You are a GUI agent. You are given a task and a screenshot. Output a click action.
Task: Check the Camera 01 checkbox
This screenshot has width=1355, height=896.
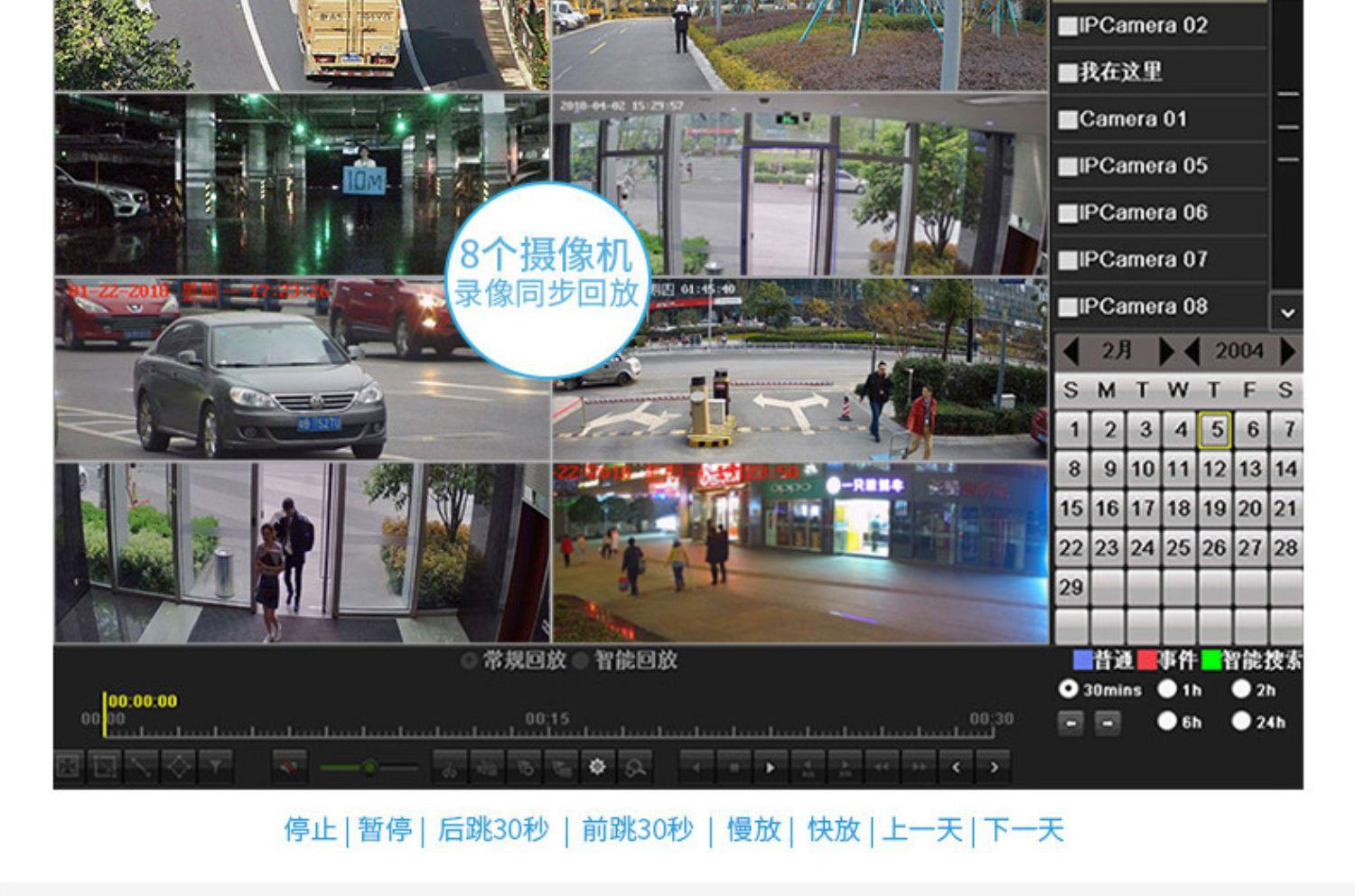pyautogui.click(x=1068, y=119)
